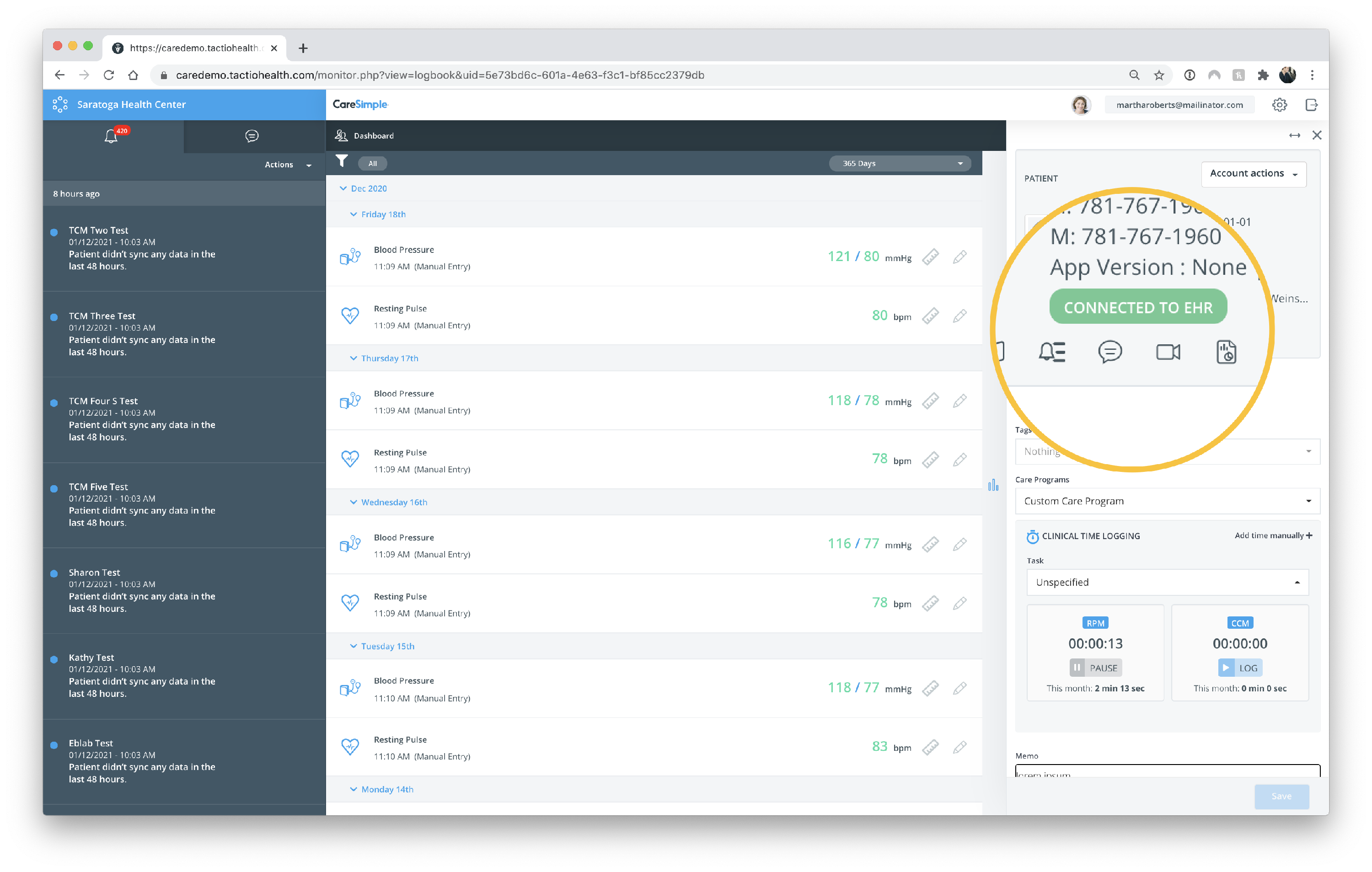Open the patient alerts list icon

pos(1051,352)
